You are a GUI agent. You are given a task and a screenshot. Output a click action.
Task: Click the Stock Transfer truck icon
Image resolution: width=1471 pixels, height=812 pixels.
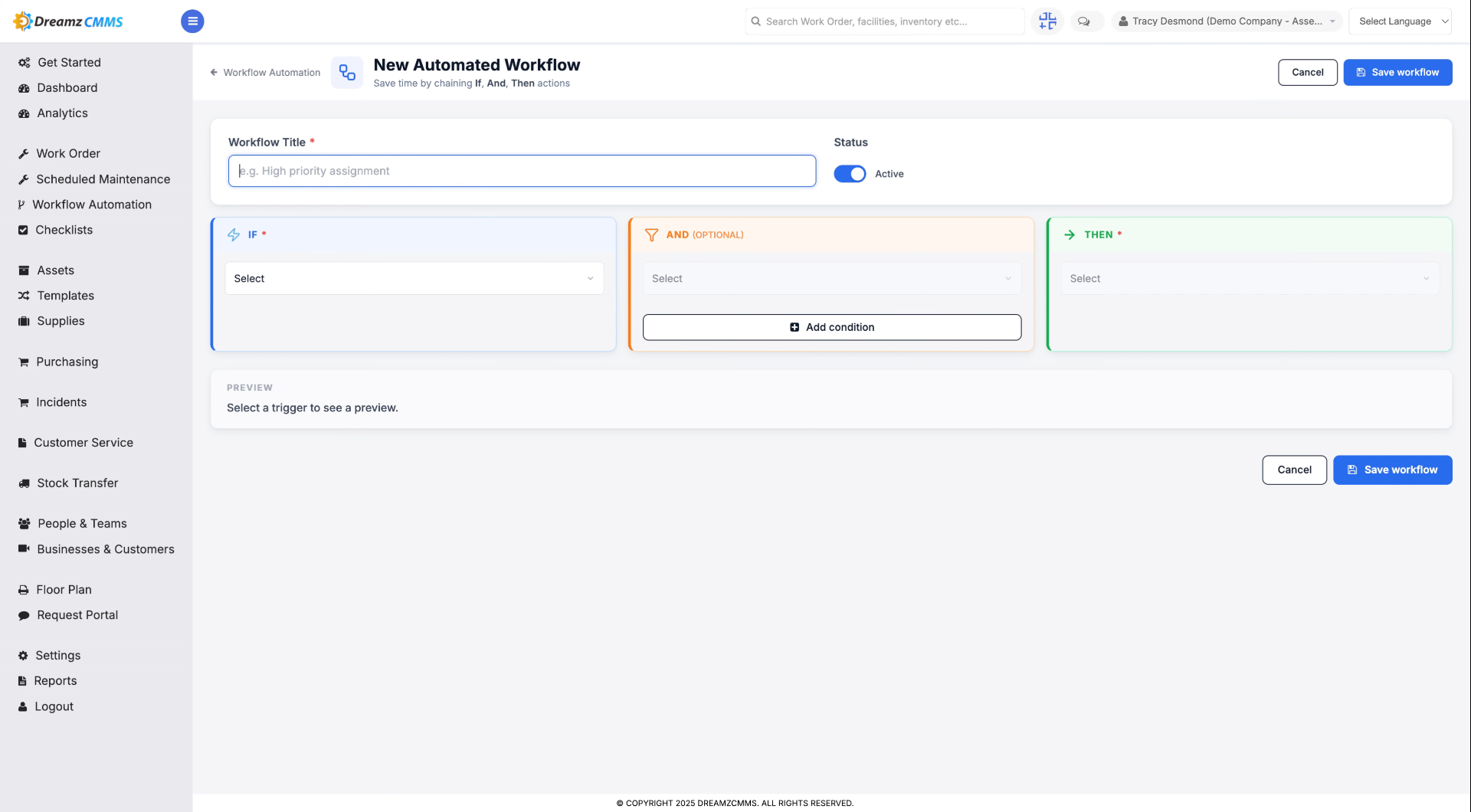(24, 483)
